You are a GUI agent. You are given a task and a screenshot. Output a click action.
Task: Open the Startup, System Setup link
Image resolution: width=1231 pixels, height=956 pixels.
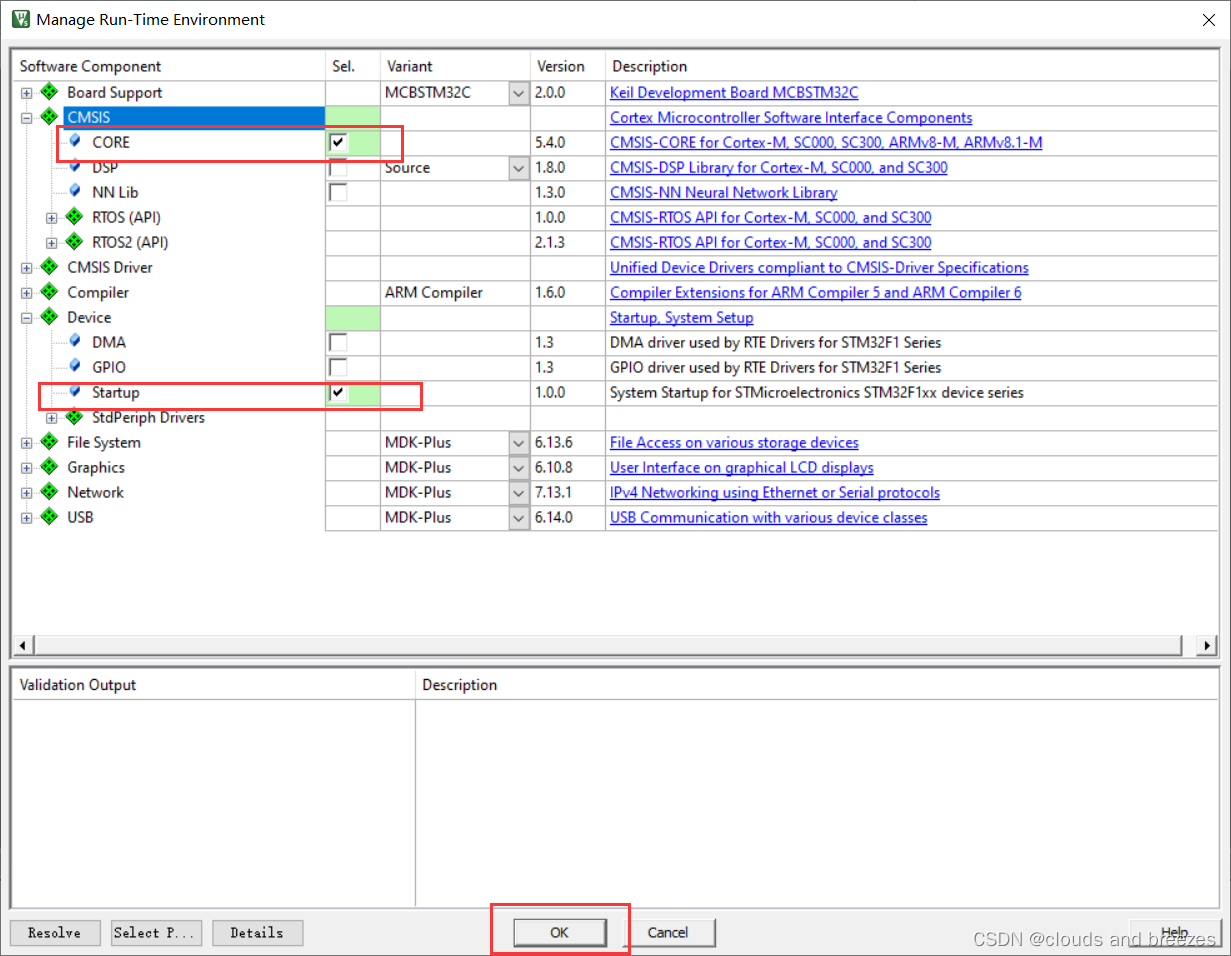[681, 317]
